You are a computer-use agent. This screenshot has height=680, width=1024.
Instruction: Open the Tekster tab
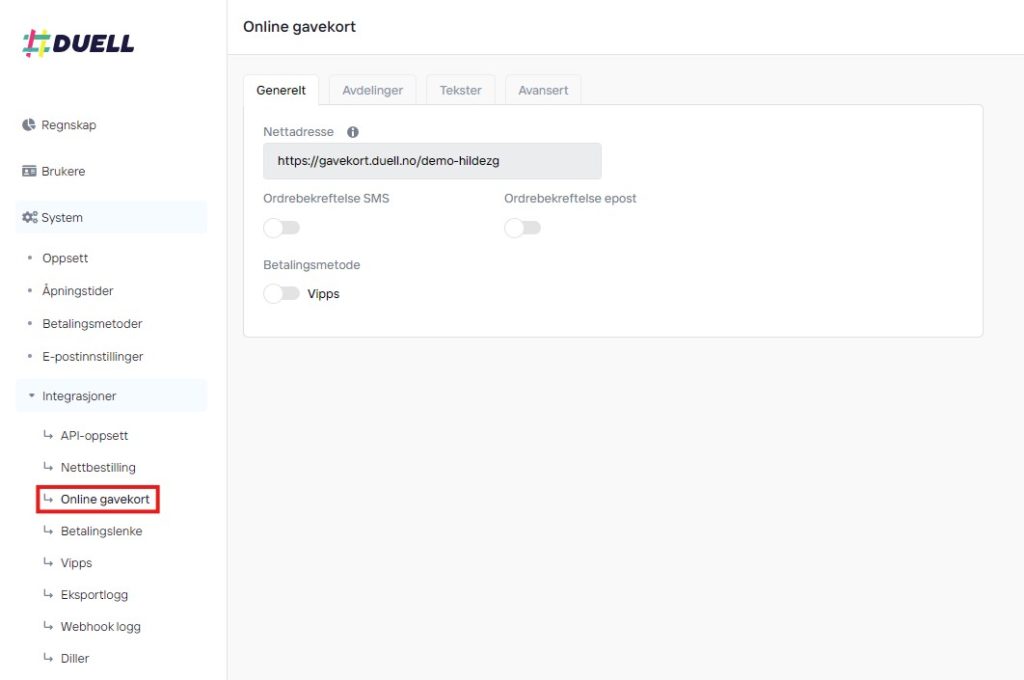pos(460,90)
